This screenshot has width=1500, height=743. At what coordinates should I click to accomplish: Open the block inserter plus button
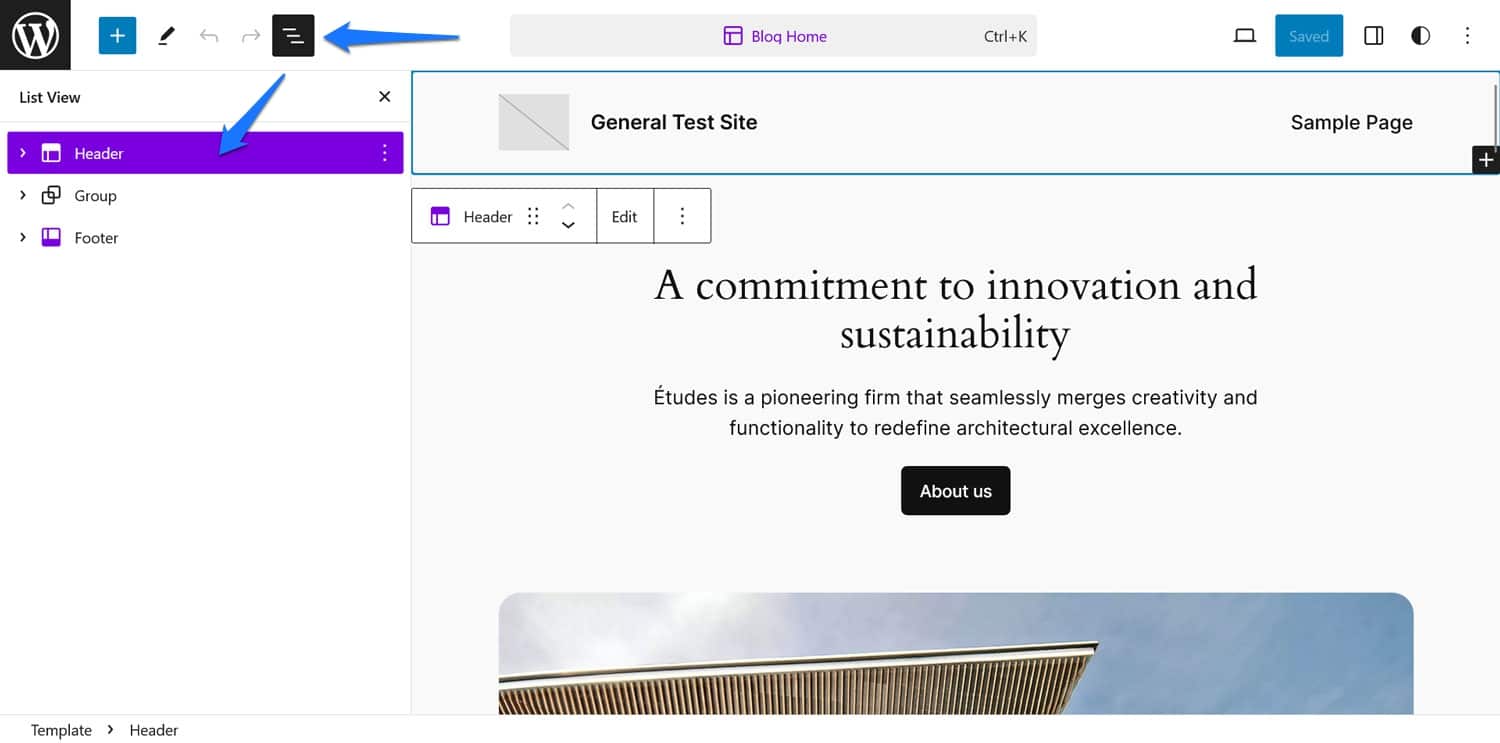(x=117, y=36)
